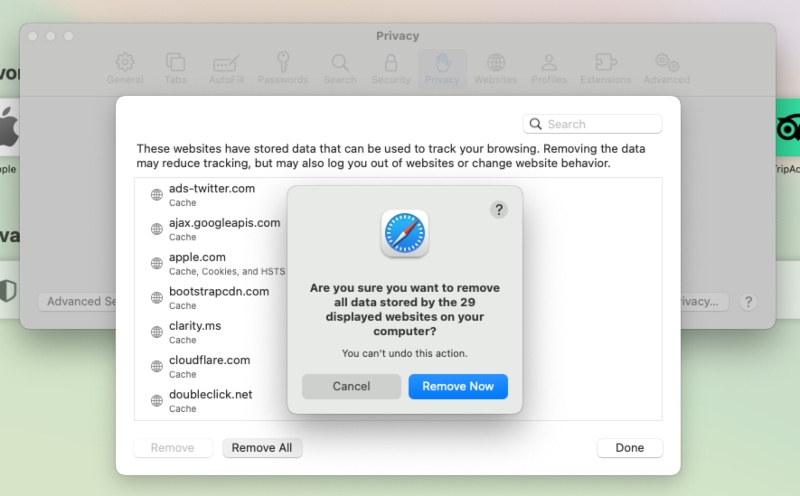Click the globe icon beside cloudflare.com
This screenshot has width=800, height=496.
pyautogui.click(x=157, y=366)
